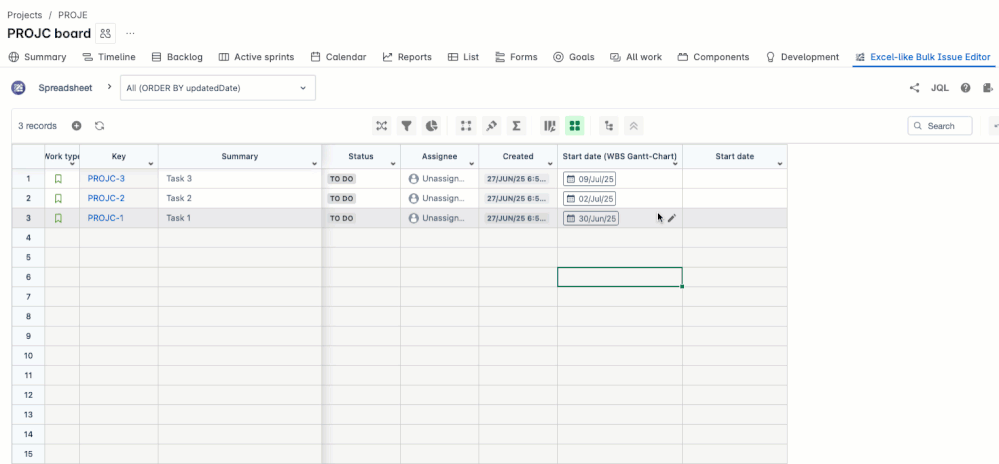
Task: Open the column settings wrench icon
Action: coord(549,126)
